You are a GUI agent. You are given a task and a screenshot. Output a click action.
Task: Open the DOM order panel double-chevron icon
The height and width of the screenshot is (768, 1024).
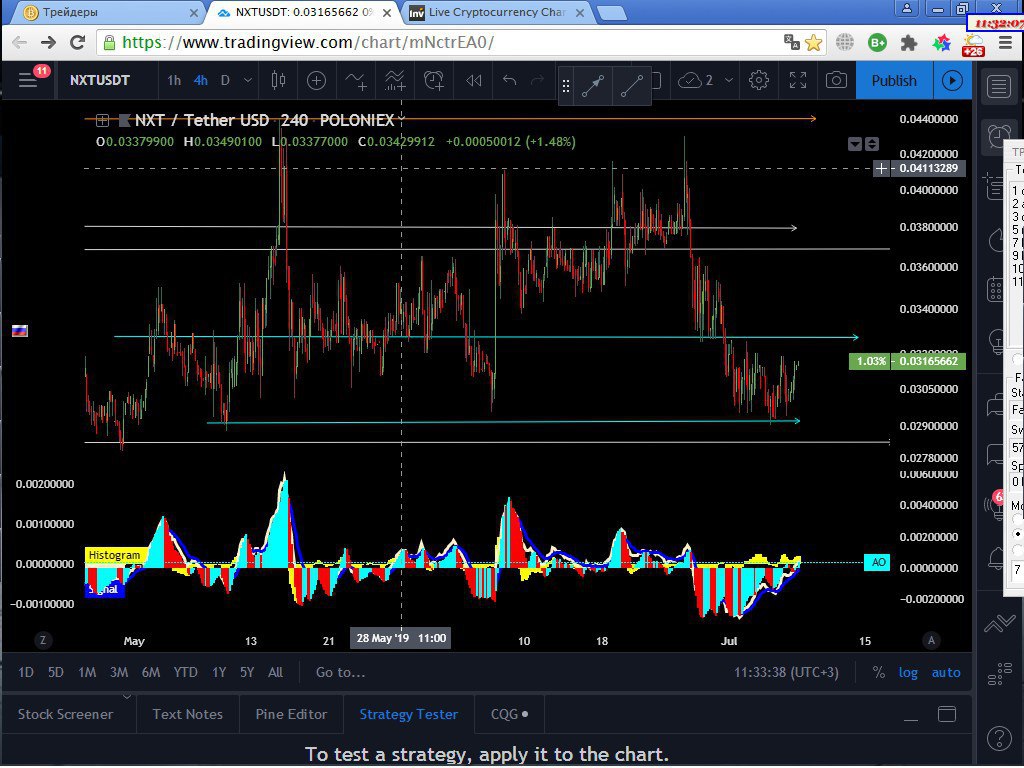pos(999,624)
